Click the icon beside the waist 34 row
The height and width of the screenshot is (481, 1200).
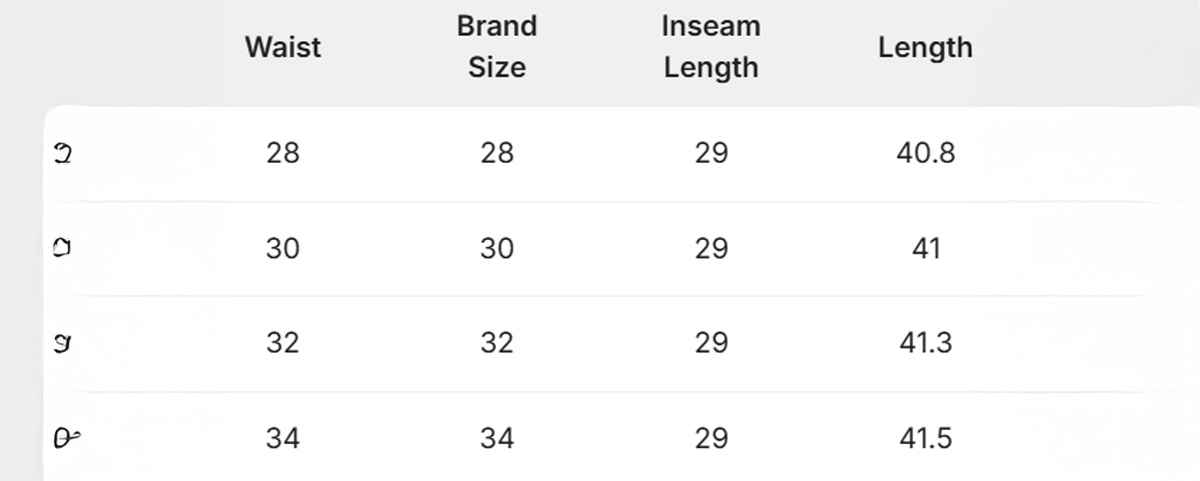point(65,438)
